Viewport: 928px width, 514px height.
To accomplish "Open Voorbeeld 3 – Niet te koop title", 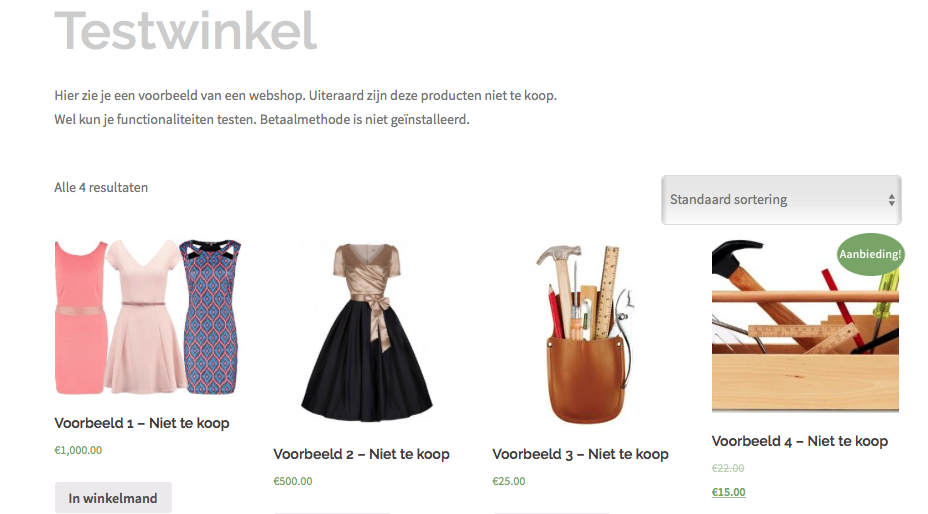I will 580,454.
